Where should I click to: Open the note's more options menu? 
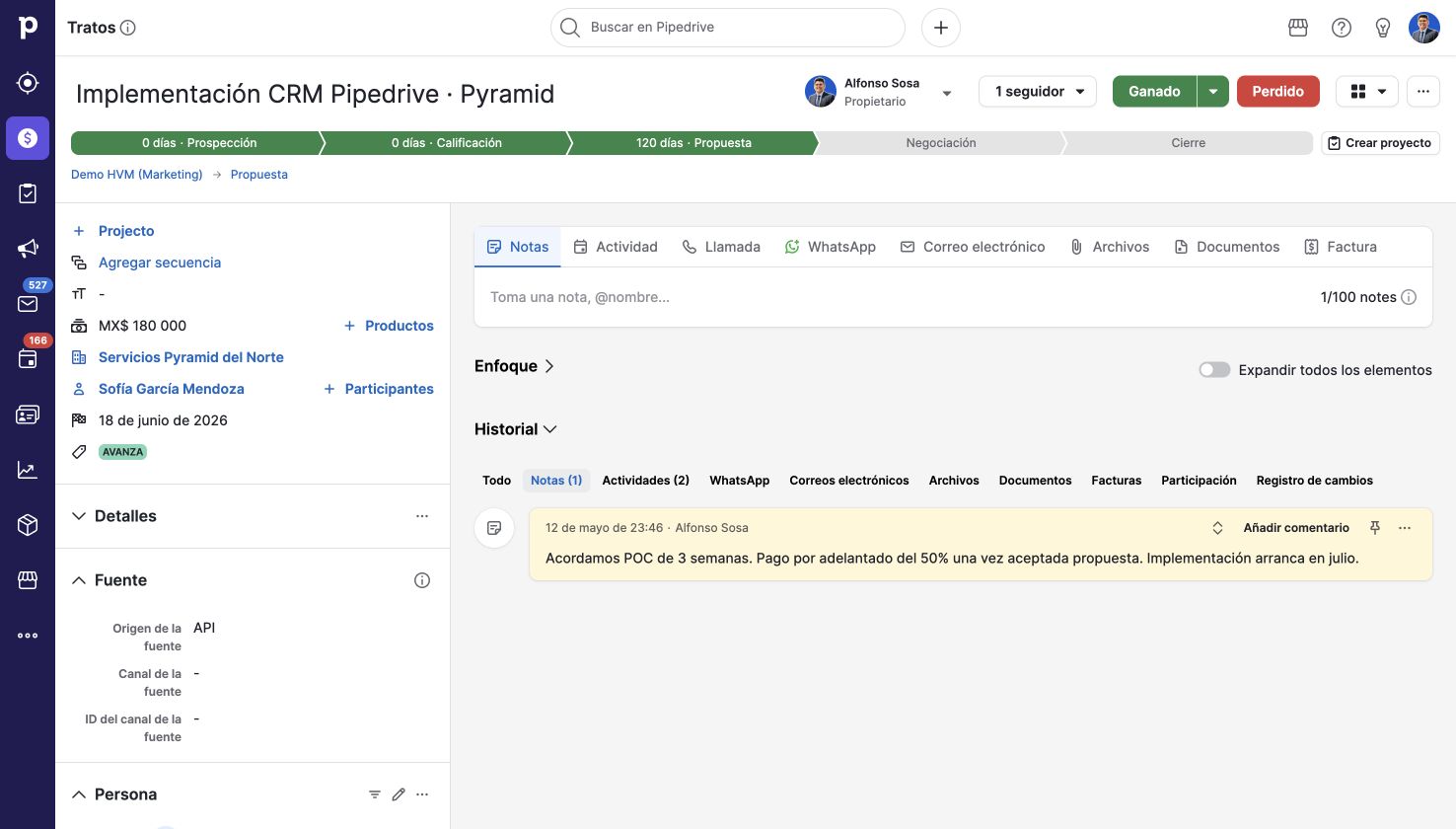point(1405,528)
